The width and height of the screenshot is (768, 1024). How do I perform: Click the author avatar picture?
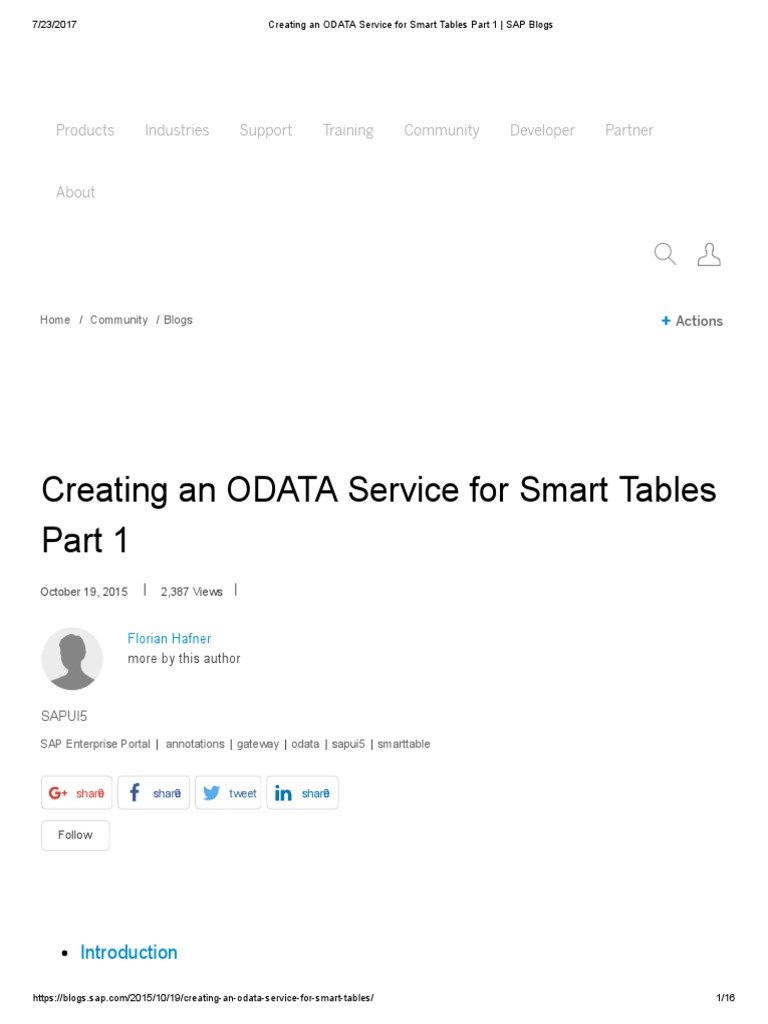coord(72,658)
